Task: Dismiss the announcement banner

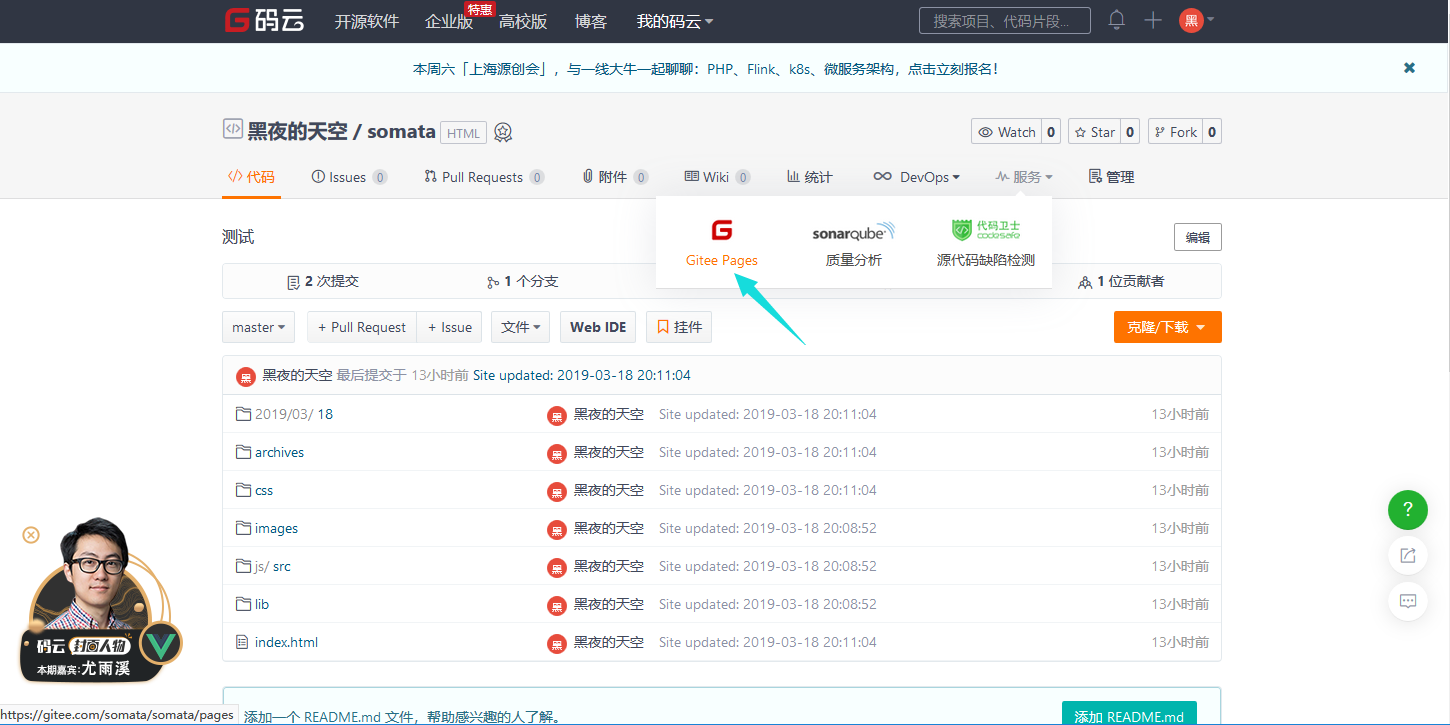Action: pyautogui.click(x=1409, y=68)
